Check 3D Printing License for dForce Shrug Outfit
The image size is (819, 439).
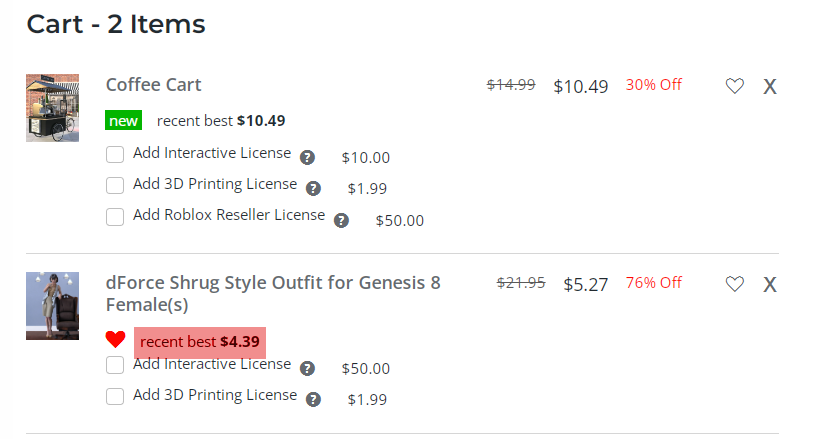[115, 397]
